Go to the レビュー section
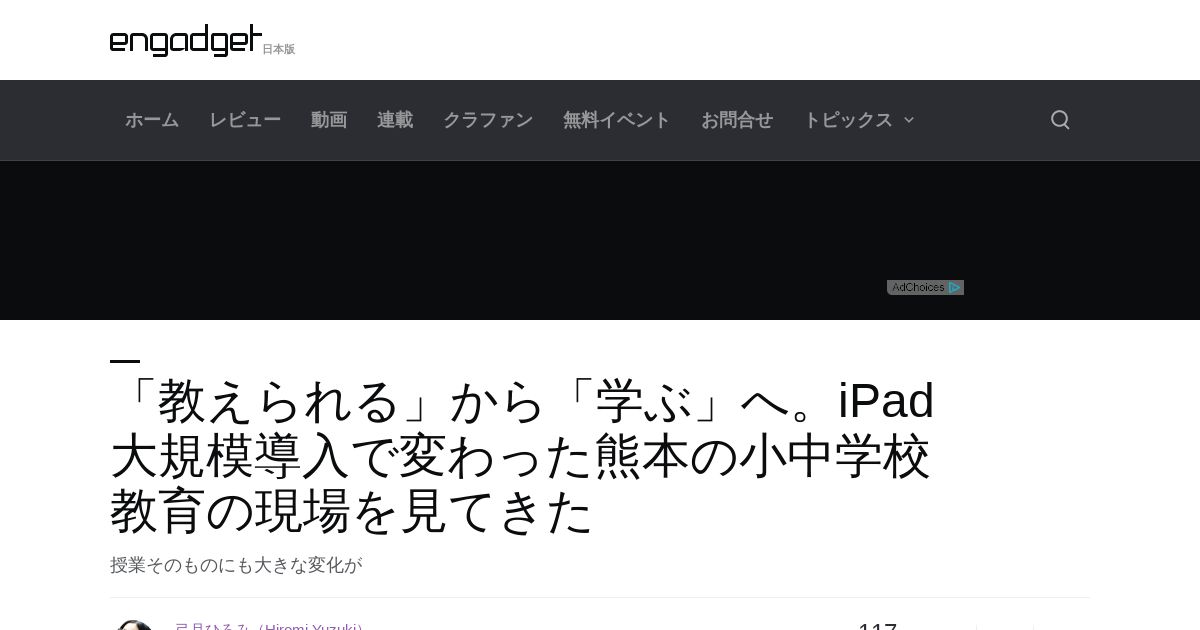The image size is (1200, 630). pos(245,120)
